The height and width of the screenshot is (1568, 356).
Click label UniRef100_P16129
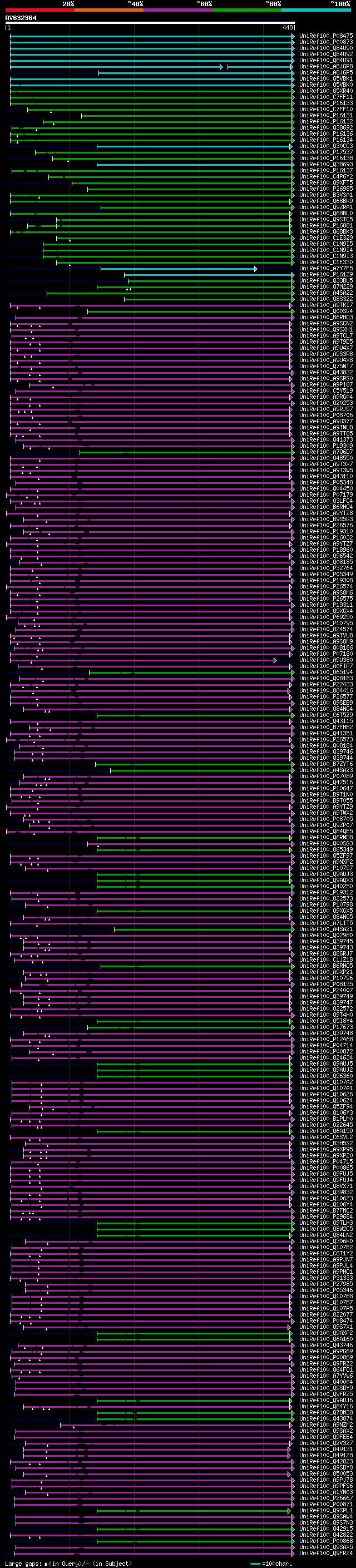[325, 275]
